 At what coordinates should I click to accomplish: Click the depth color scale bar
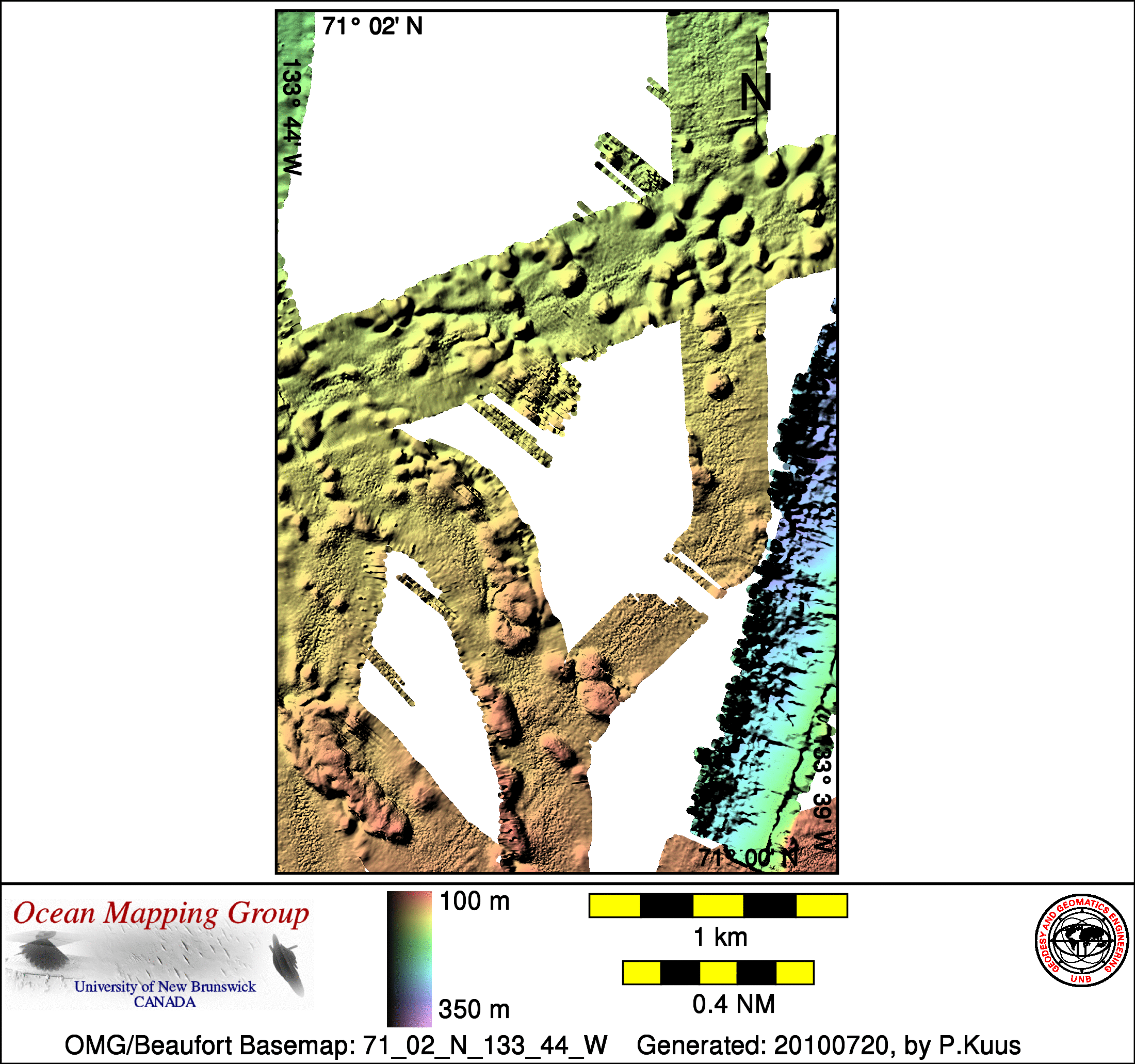point(409,959)
